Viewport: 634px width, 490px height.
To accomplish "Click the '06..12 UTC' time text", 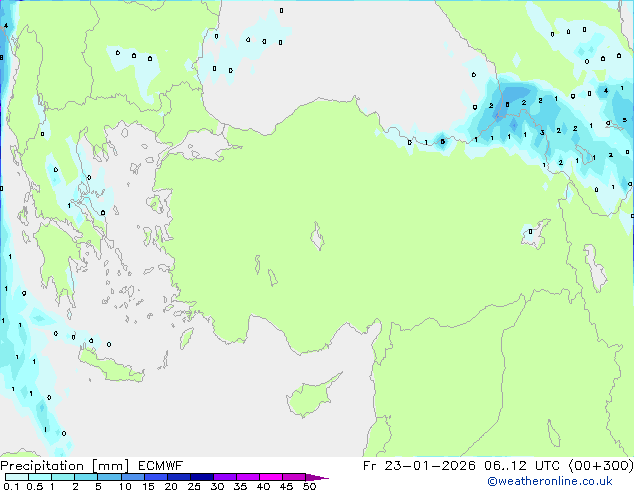I will (x=522, y=466).
